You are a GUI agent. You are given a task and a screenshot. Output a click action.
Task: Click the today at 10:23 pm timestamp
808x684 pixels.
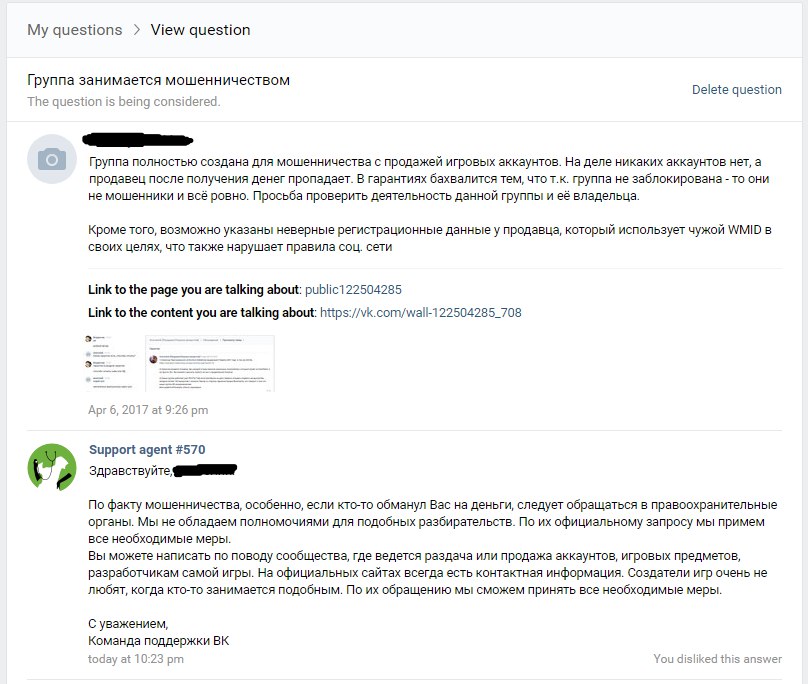coord(136,659)
